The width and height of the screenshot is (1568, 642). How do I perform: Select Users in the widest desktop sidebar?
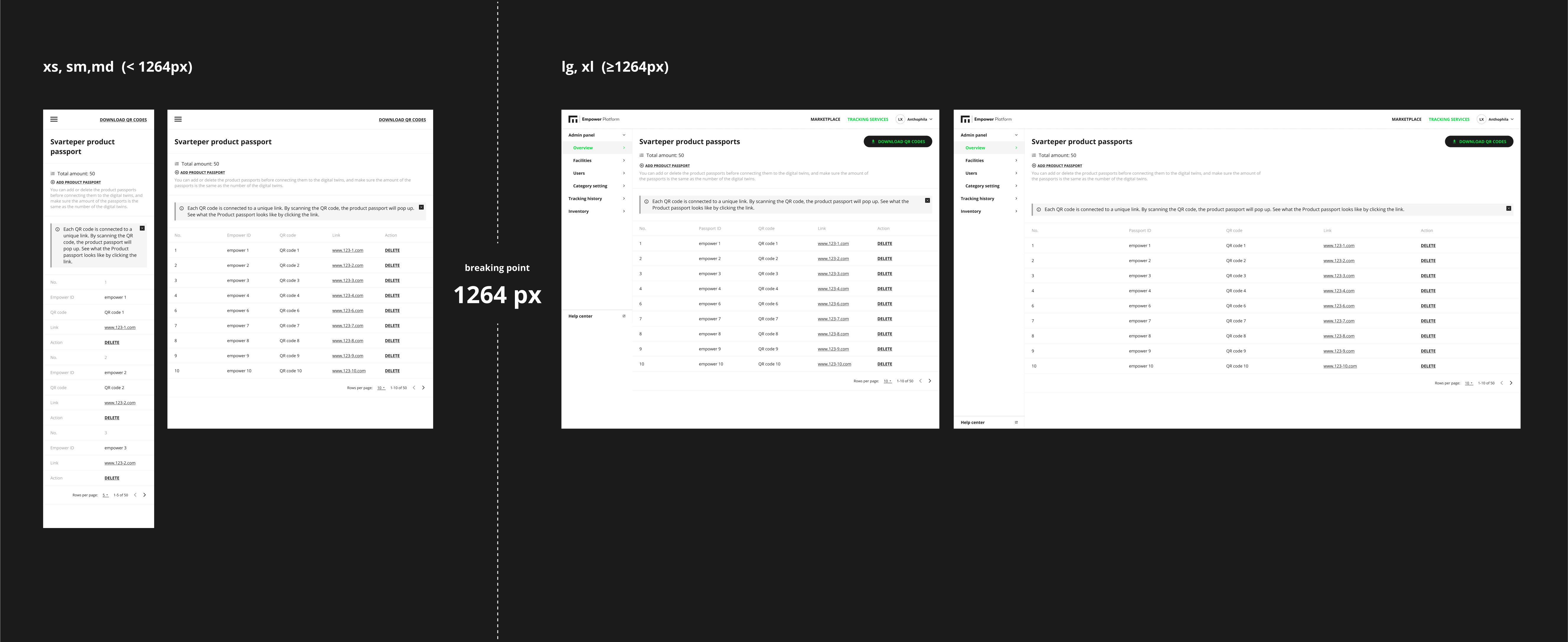click(x=989, y=174)
